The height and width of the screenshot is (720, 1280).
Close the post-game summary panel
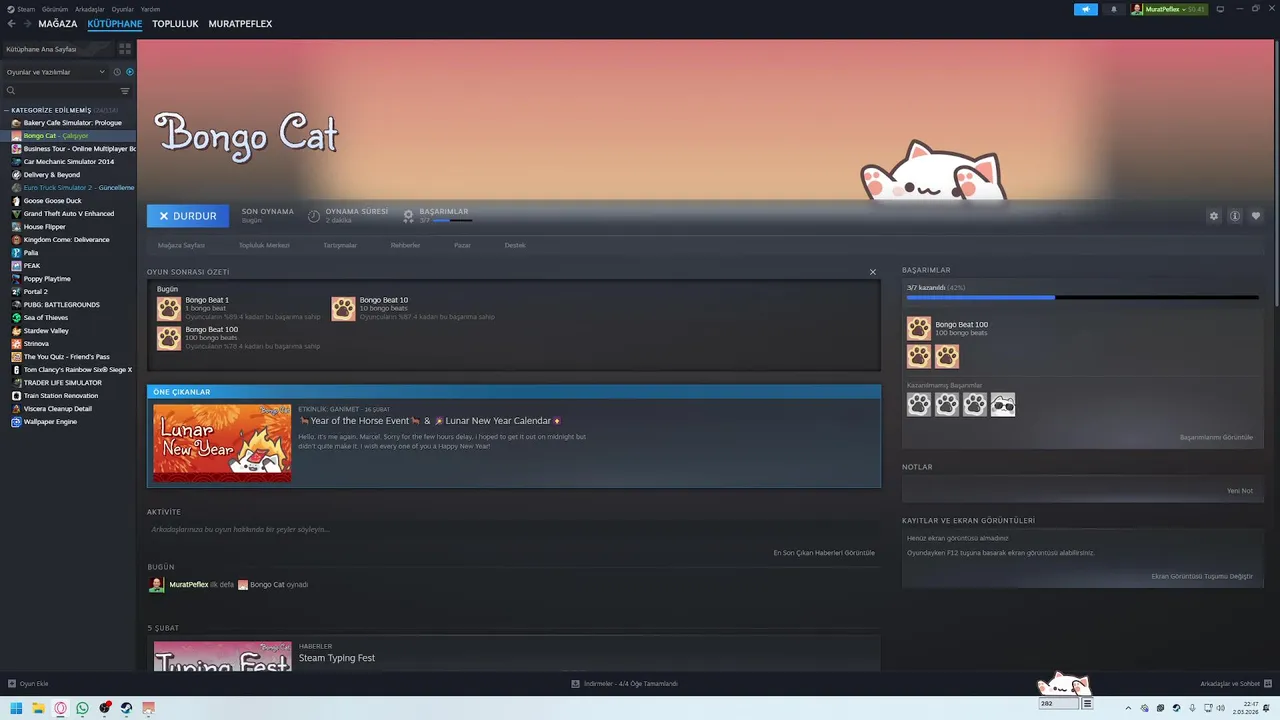click(872, 272)
